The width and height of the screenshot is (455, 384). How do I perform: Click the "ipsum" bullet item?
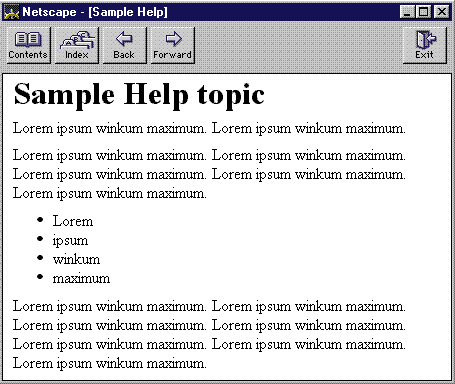70,241
